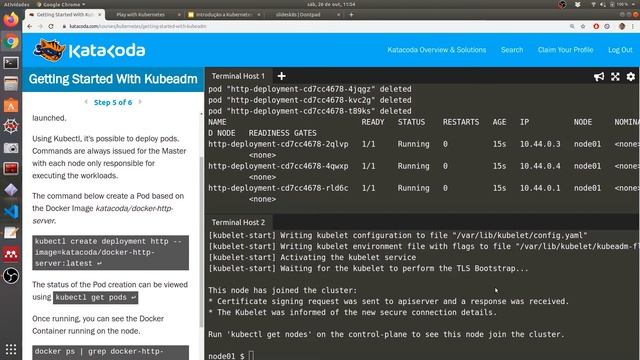Viewport: 640px width, 360px height.
Task: Open Chrome three-dot menu
Action: 633,26
